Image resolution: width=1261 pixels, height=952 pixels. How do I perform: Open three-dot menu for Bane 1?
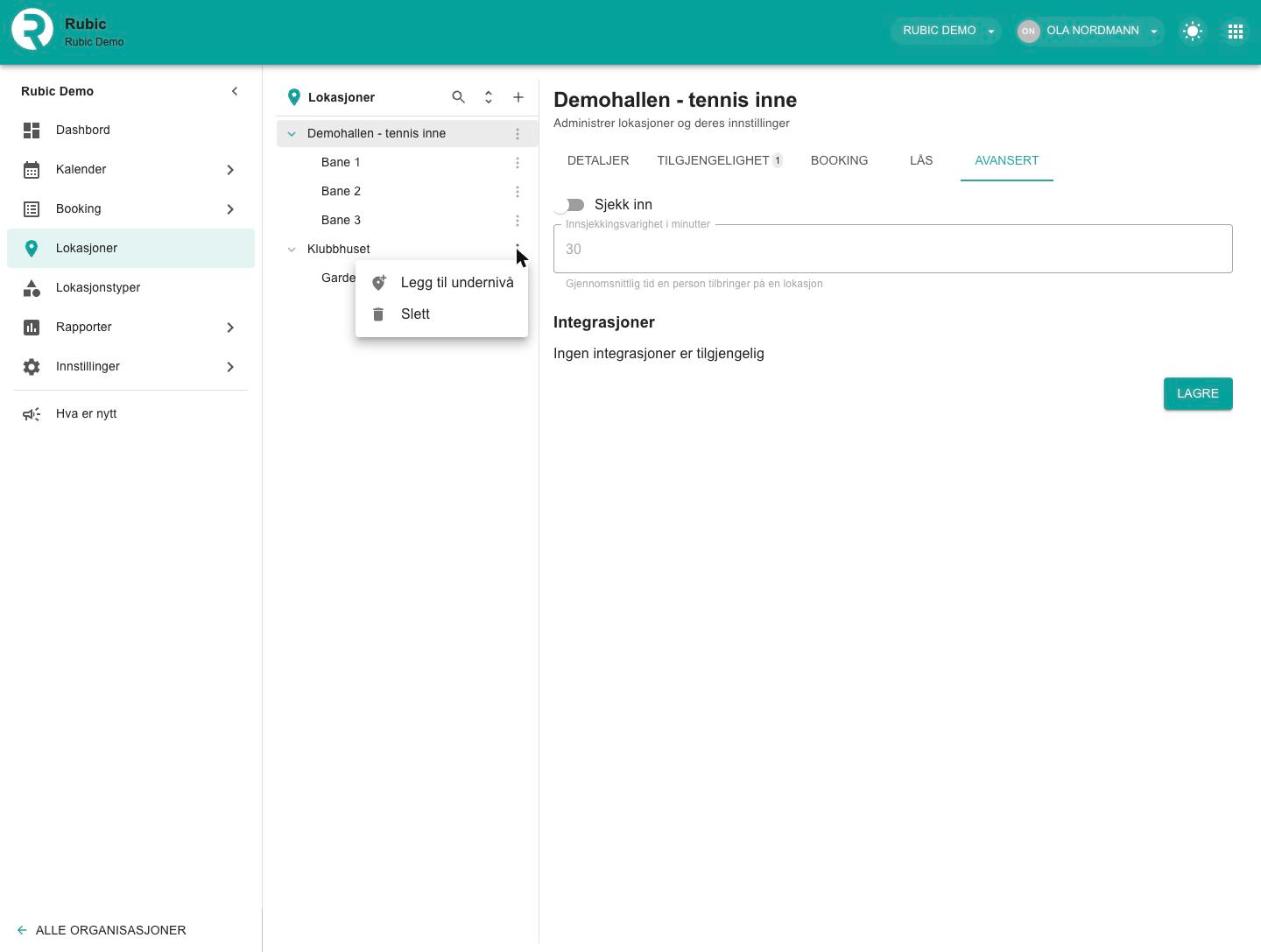517,162
